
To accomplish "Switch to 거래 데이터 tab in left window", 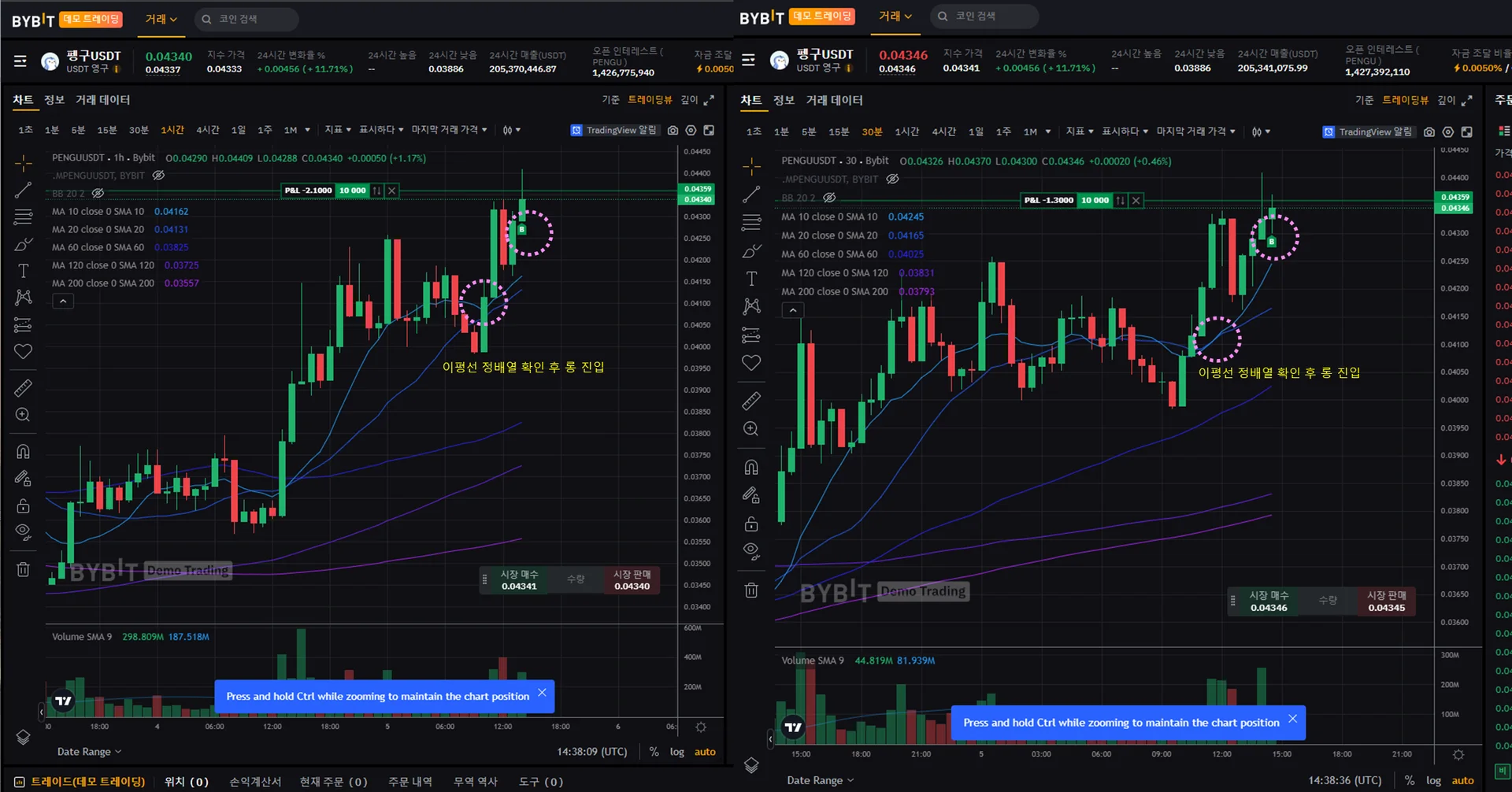I will click(x=103, y=99).
